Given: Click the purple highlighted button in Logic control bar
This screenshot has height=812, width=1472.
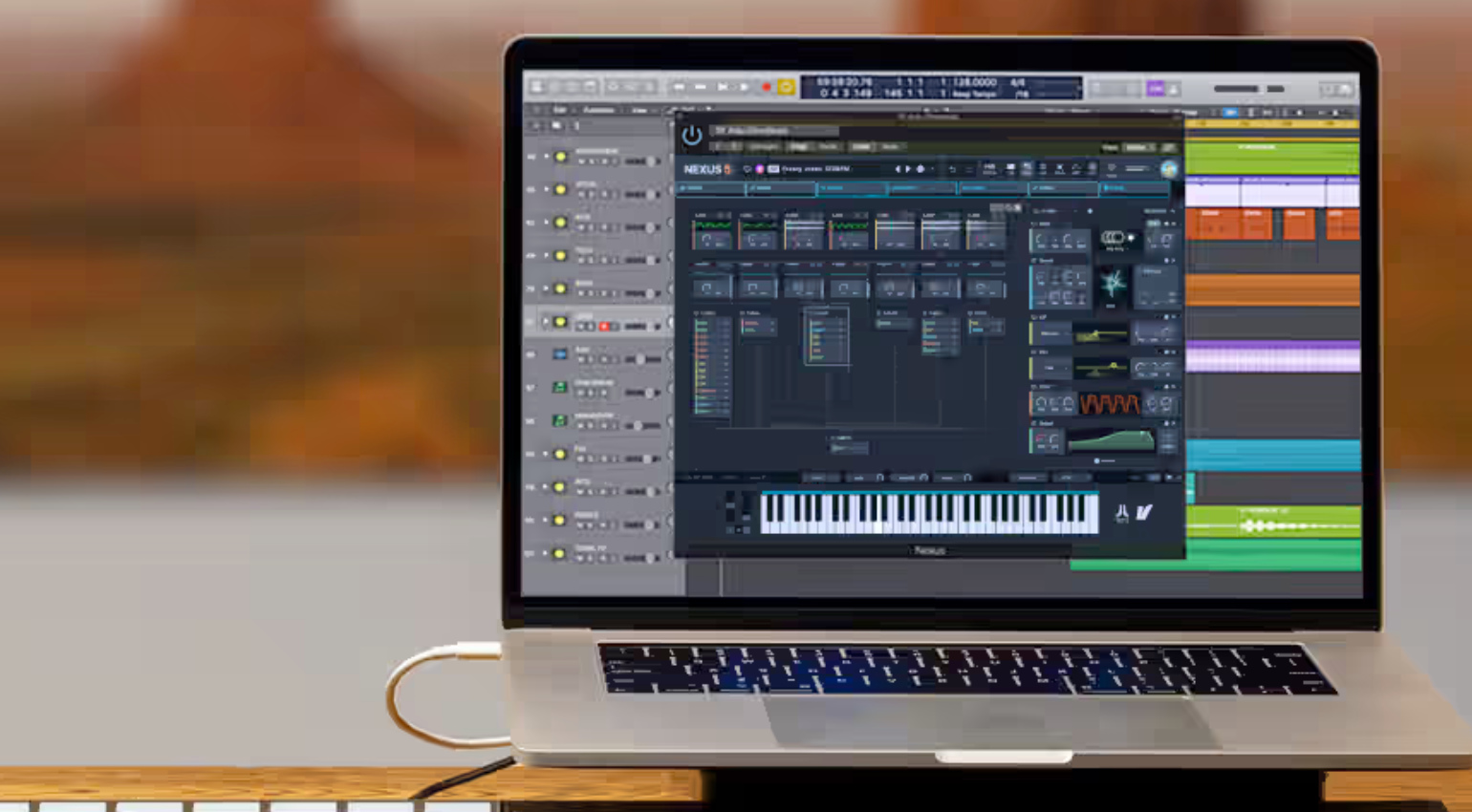Looking at the screenshot, I should [x=1156, y=88].
